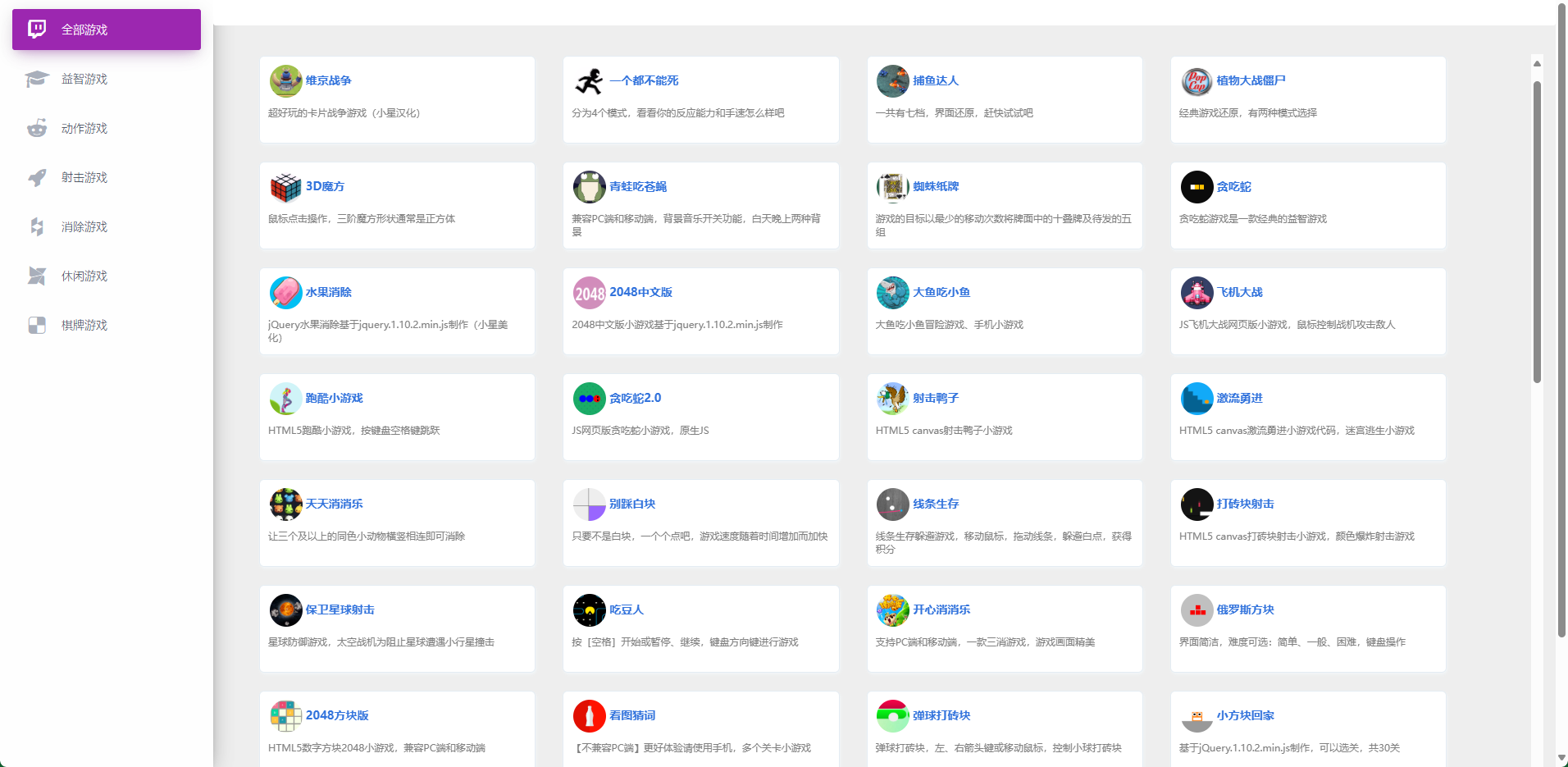Screen dimensions: 1568x767
Task: Click the rocket icon beside 射击游戏
Action: point(37,177)
